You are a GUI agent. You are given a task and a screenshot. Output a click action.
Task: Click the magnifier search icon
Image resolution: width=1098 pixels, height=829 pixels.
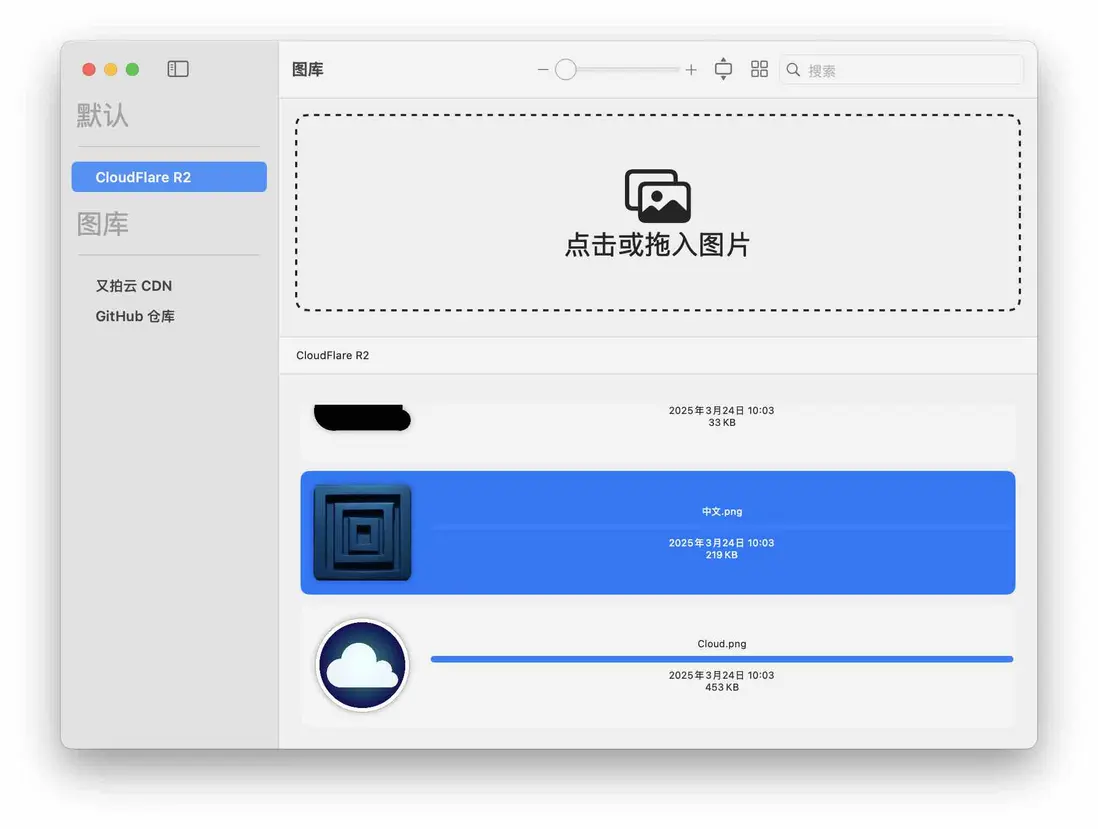pos(793,69)
